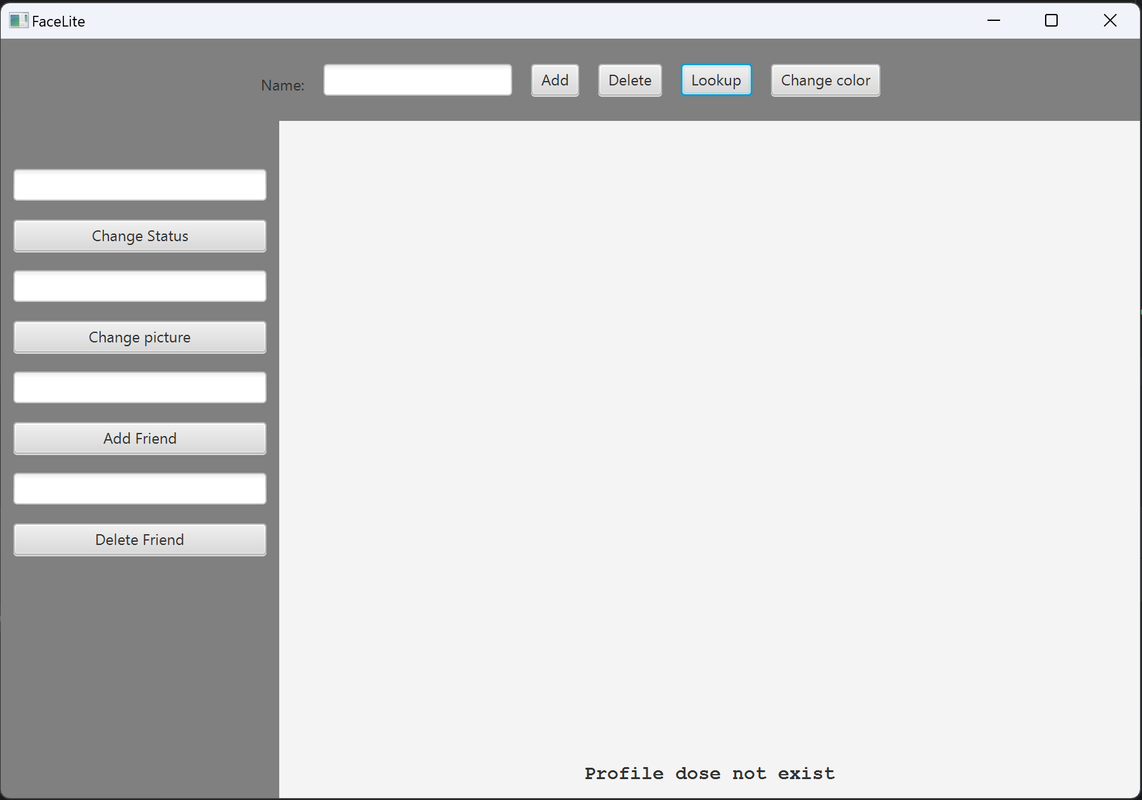Focus the text field above Delete Friend
1142x800 pixels.
(140, 489)
